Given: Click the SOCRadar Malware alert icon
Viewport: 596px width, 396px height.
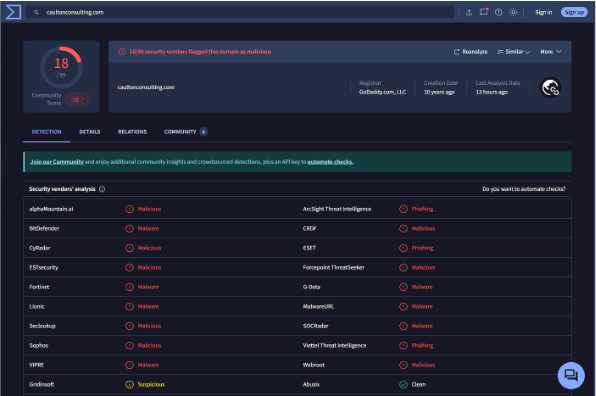Looking at the screenshot, I should click(x=403, y=326).
